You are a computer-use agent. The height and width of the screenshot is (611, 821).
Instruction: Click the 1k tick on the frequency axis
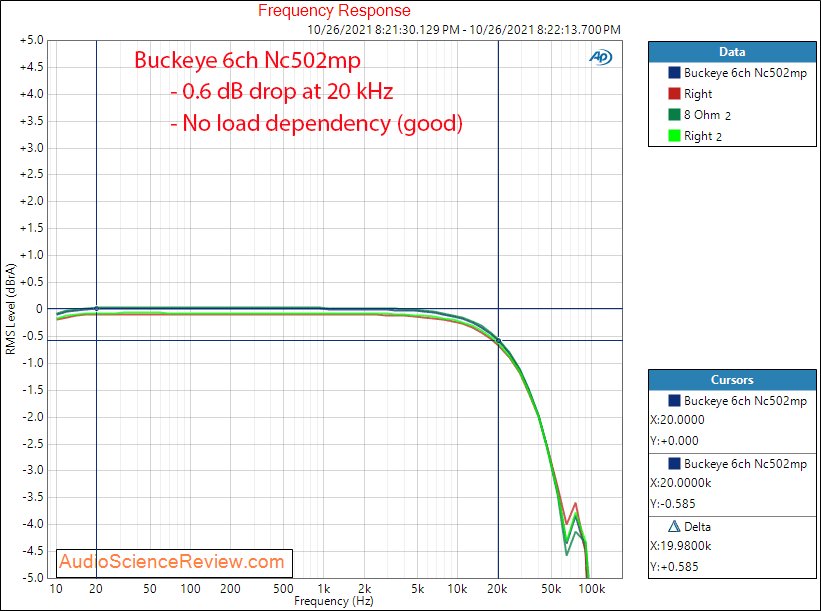324,589
